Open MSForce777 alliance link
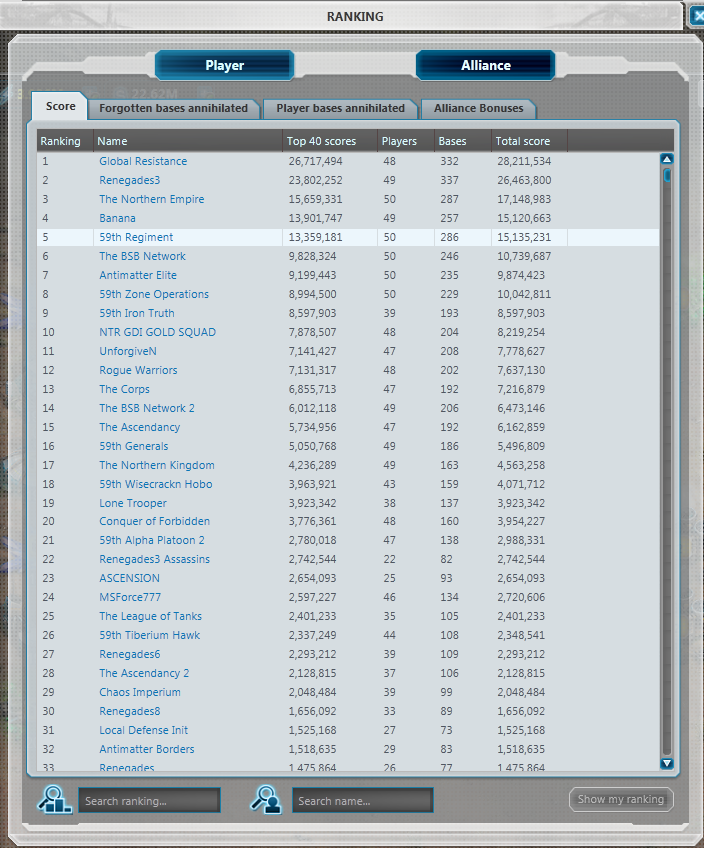 coord(130,597)
